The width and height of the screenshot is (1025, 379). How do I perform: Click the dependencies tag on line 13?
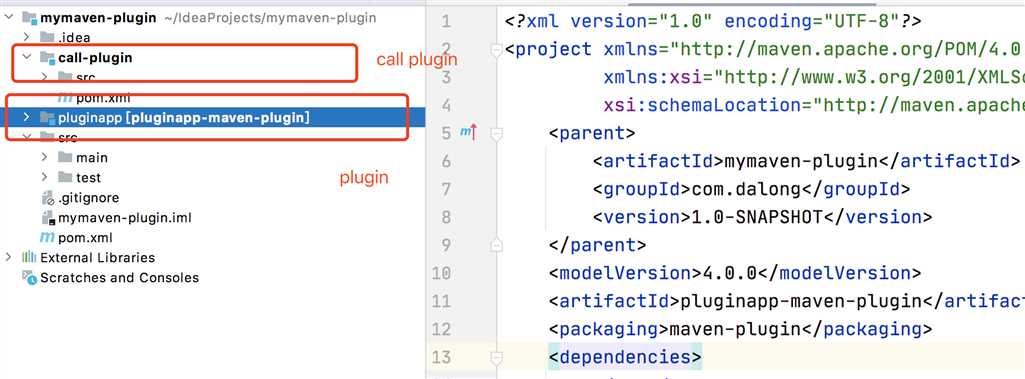point(625,357)
